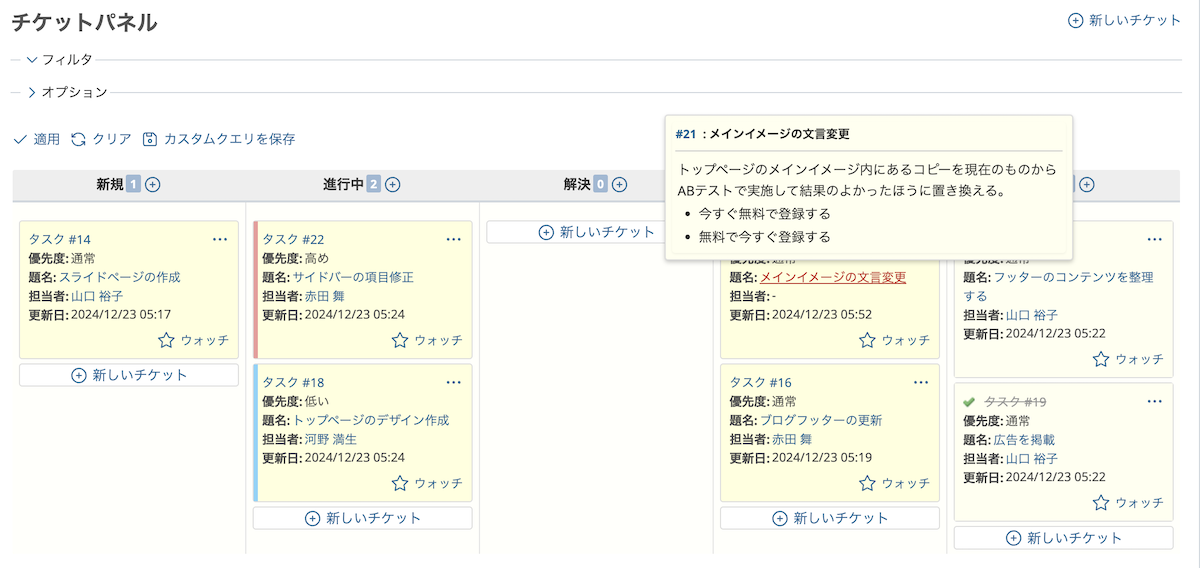Image resolution: width=1200 pixels, height=568 pixels.
Task: Open the サイドバーの項目修正 ticket link
Action: 352,277
